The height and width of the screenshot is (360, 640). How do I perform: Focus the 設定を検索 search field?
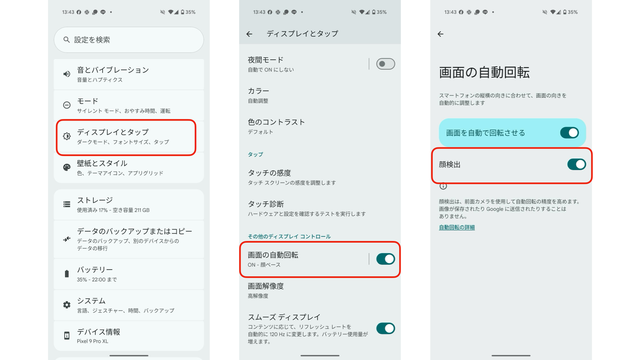tap(129, 40)
